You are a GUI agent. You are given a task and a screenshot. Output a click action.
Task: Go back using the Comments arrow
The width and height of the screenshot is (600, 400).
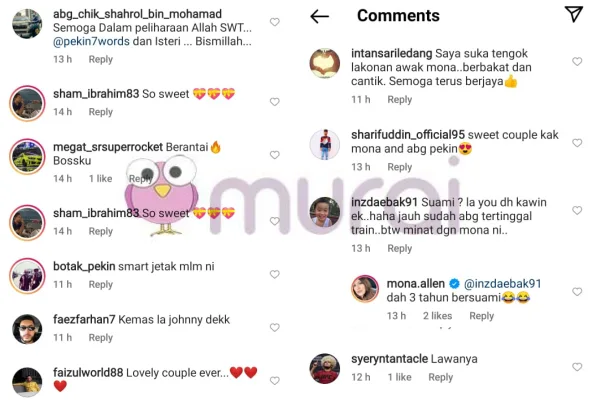coord(320,16)
